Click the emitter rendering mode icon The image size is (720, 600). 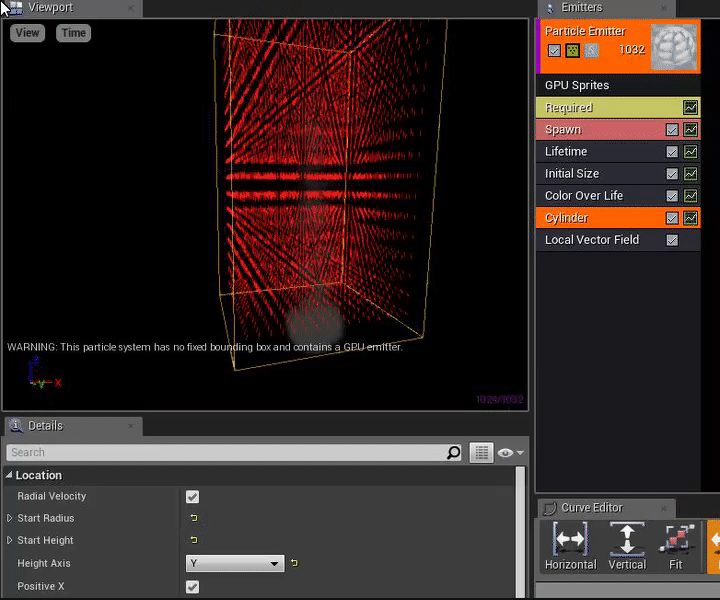573,50
